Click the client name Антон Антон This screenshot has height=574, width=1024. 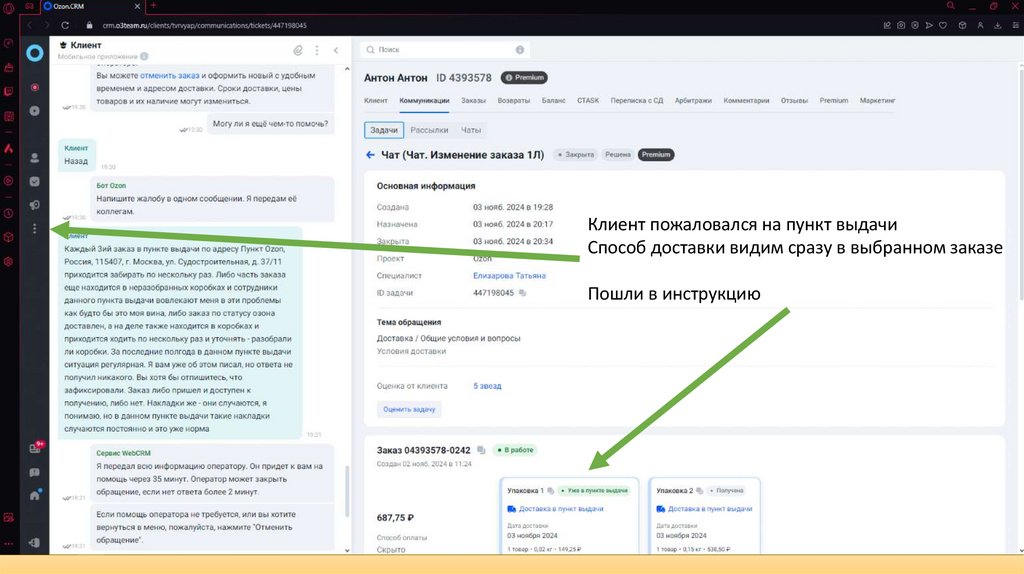(396, 78)
